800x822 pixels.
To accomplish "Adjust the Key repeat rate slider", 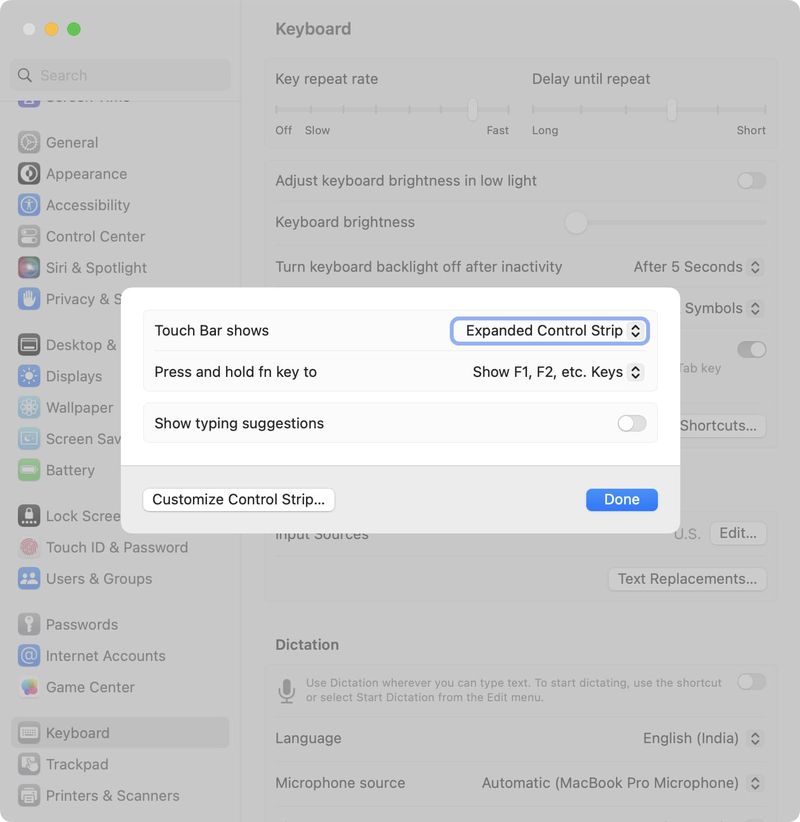I will [392, 110].
